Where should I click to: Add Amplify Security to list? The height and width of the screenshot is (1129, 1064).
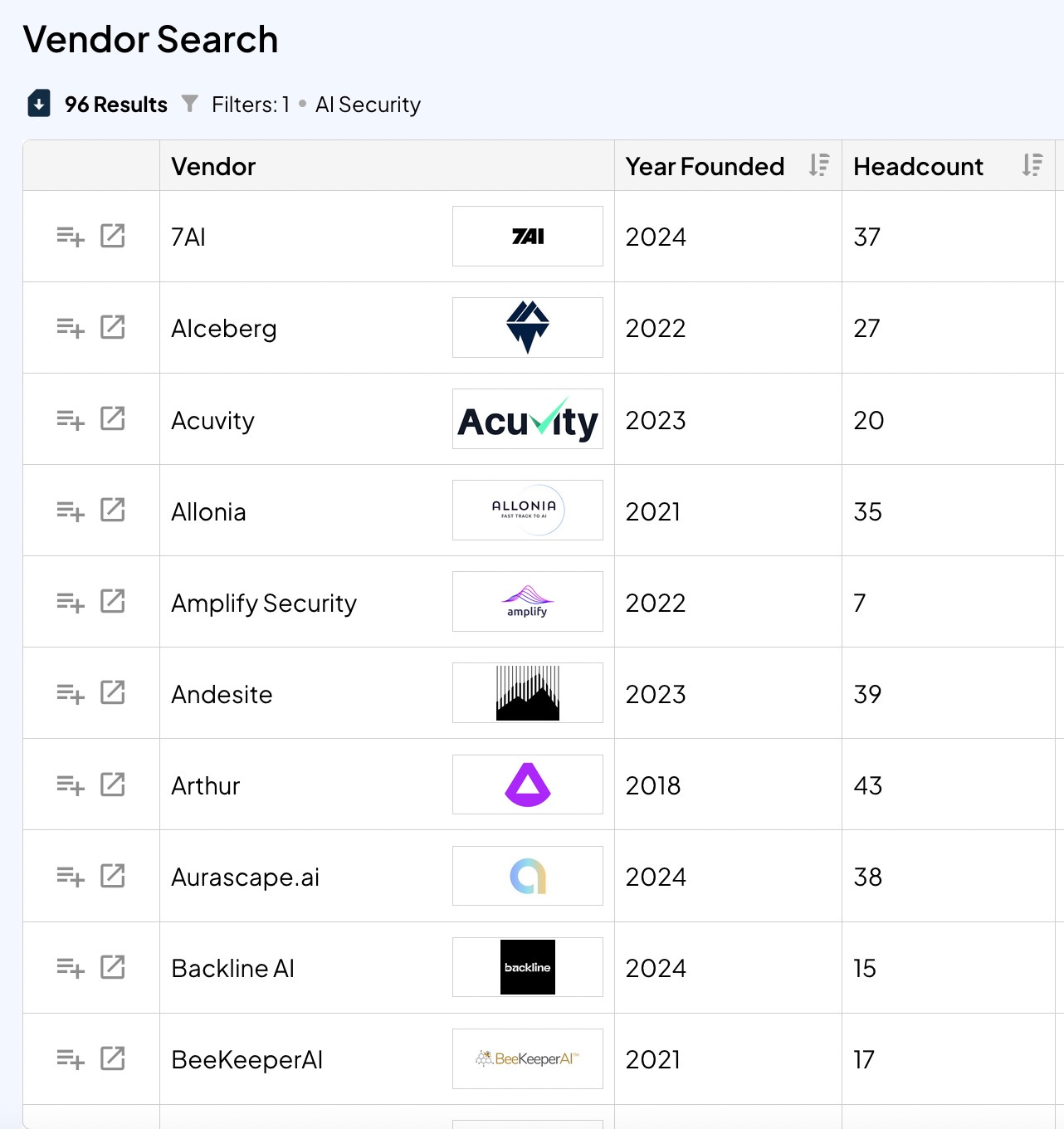click(x=71, y=602)
